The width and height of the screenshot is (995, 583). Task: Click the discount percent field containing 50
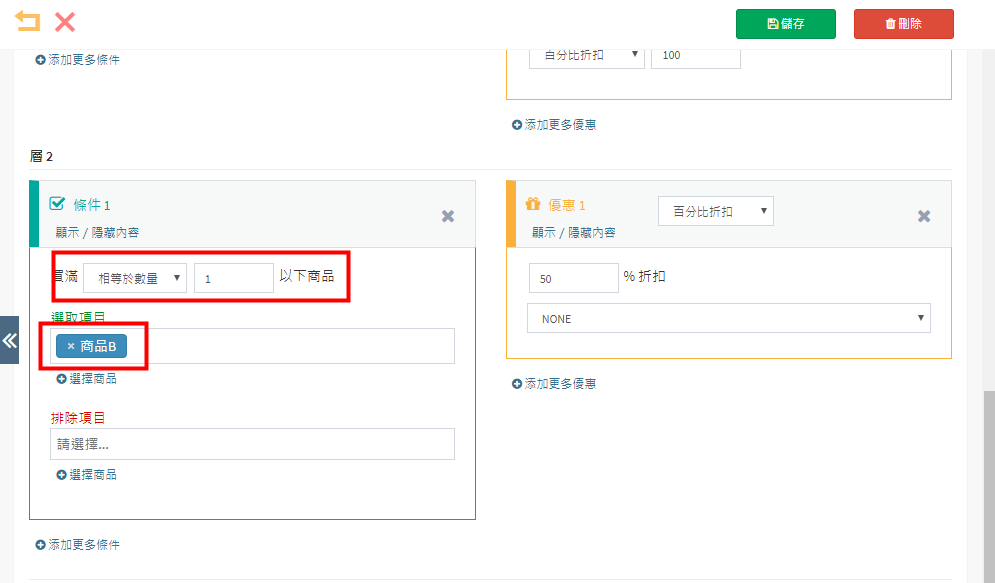click(x=574, y=278)
